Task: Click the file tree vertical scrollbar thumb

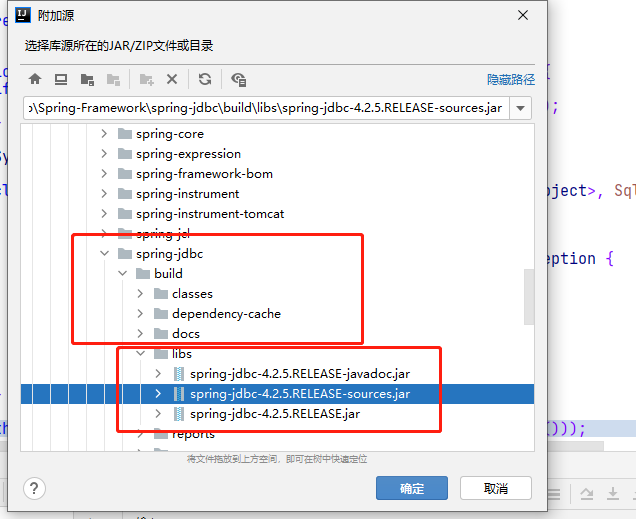Action: pos(529,297)
